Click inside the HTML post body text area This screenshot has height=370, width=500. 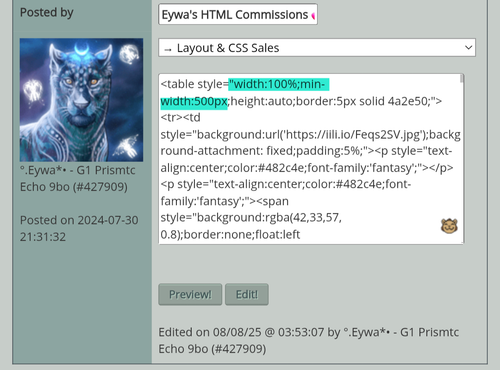(310, 159)
